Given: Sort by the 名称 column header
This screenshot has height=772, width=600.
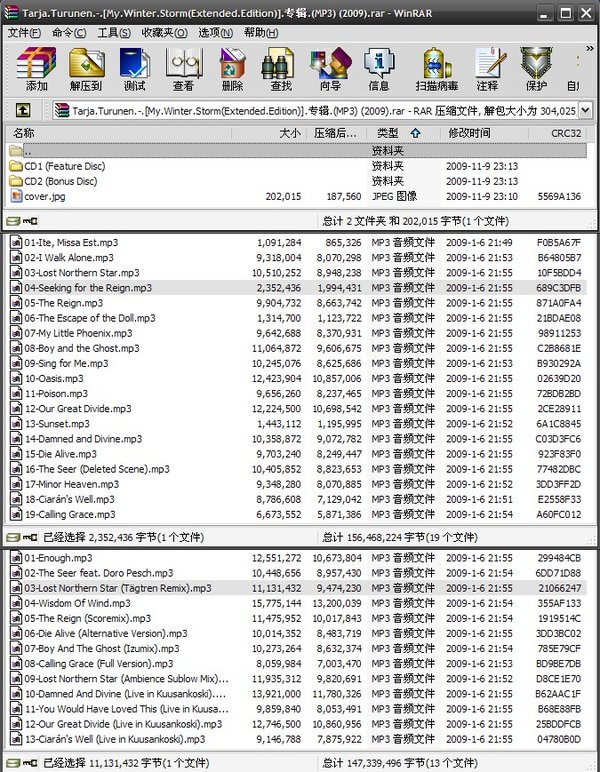Looking at the screenshot, I should [118, 133].
